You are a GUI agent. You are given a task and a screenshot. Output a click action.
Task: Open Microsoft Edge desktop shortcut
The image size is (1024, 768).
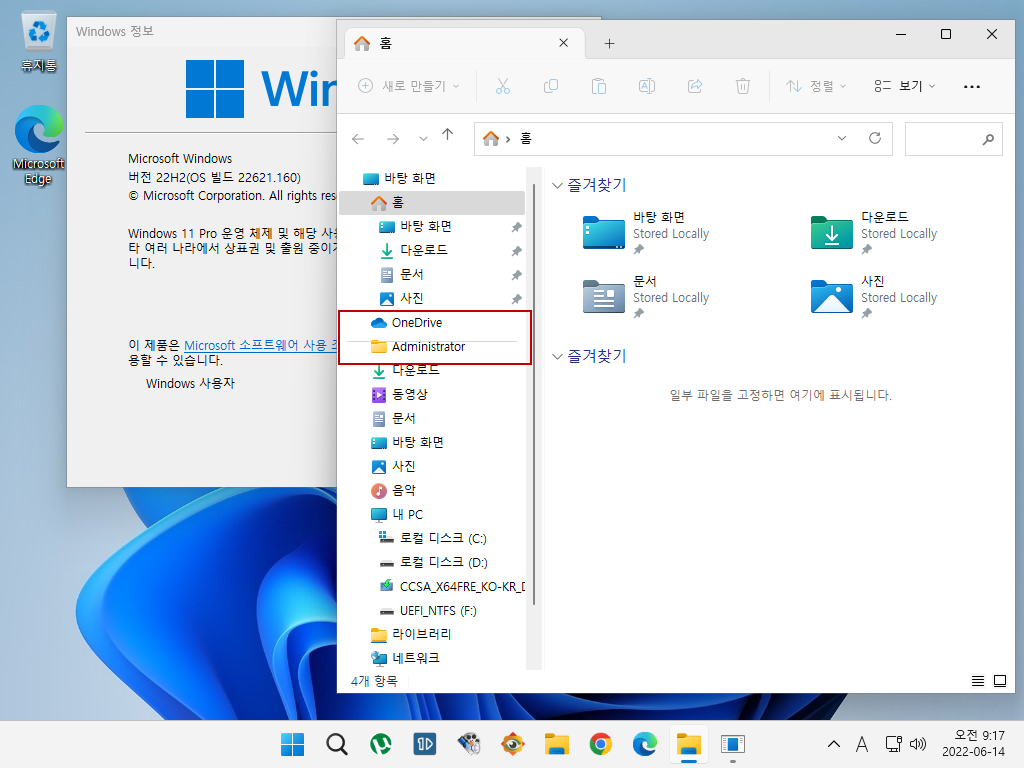tap(39, 145)
